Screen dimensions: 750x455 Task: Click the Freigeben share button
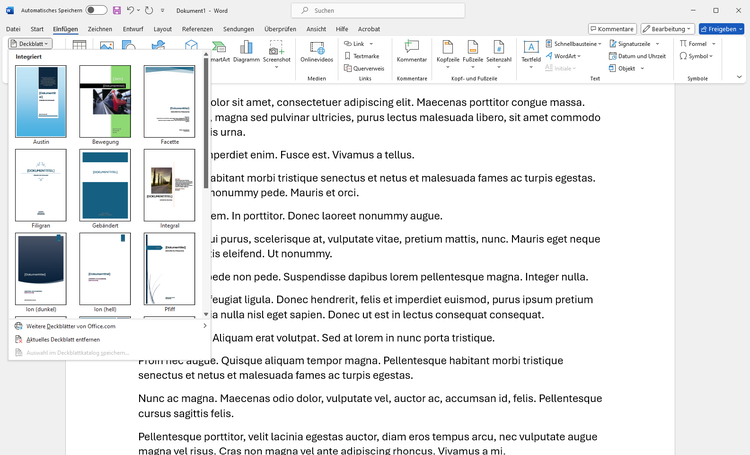tap(721, 29)
